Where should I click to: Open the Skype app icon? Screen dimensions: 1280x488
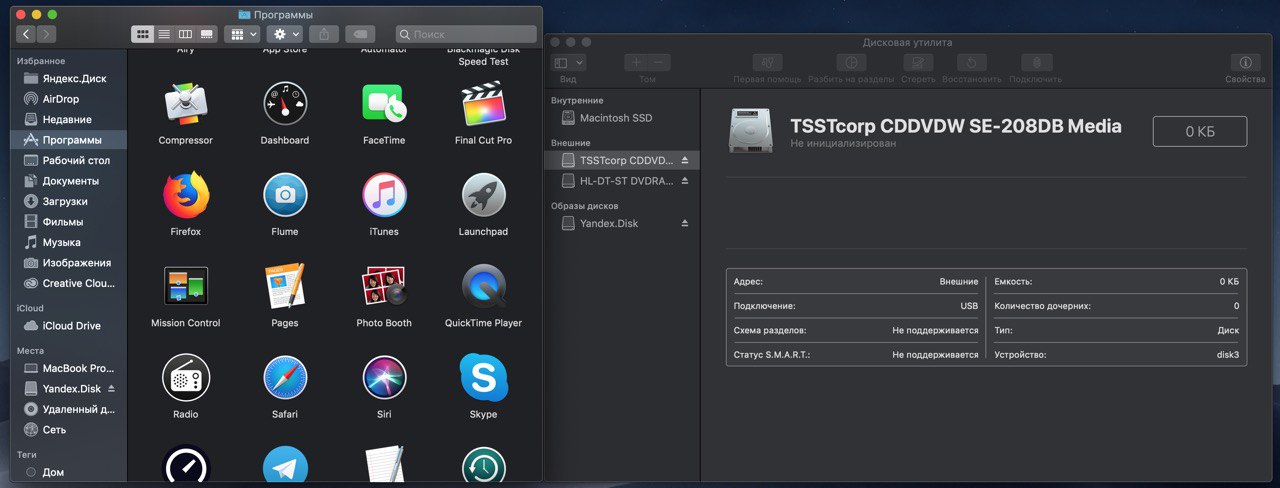pyautogui.click(x=483, y=377)
